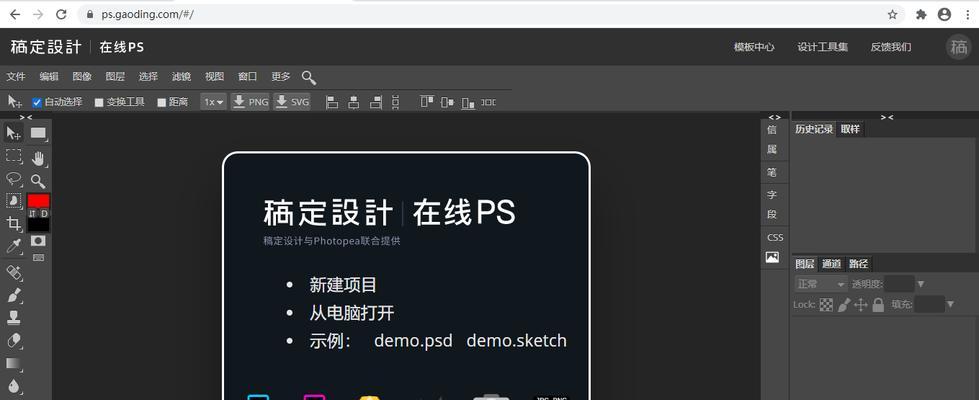Lock image pixels brush icon

click(844, 305)
